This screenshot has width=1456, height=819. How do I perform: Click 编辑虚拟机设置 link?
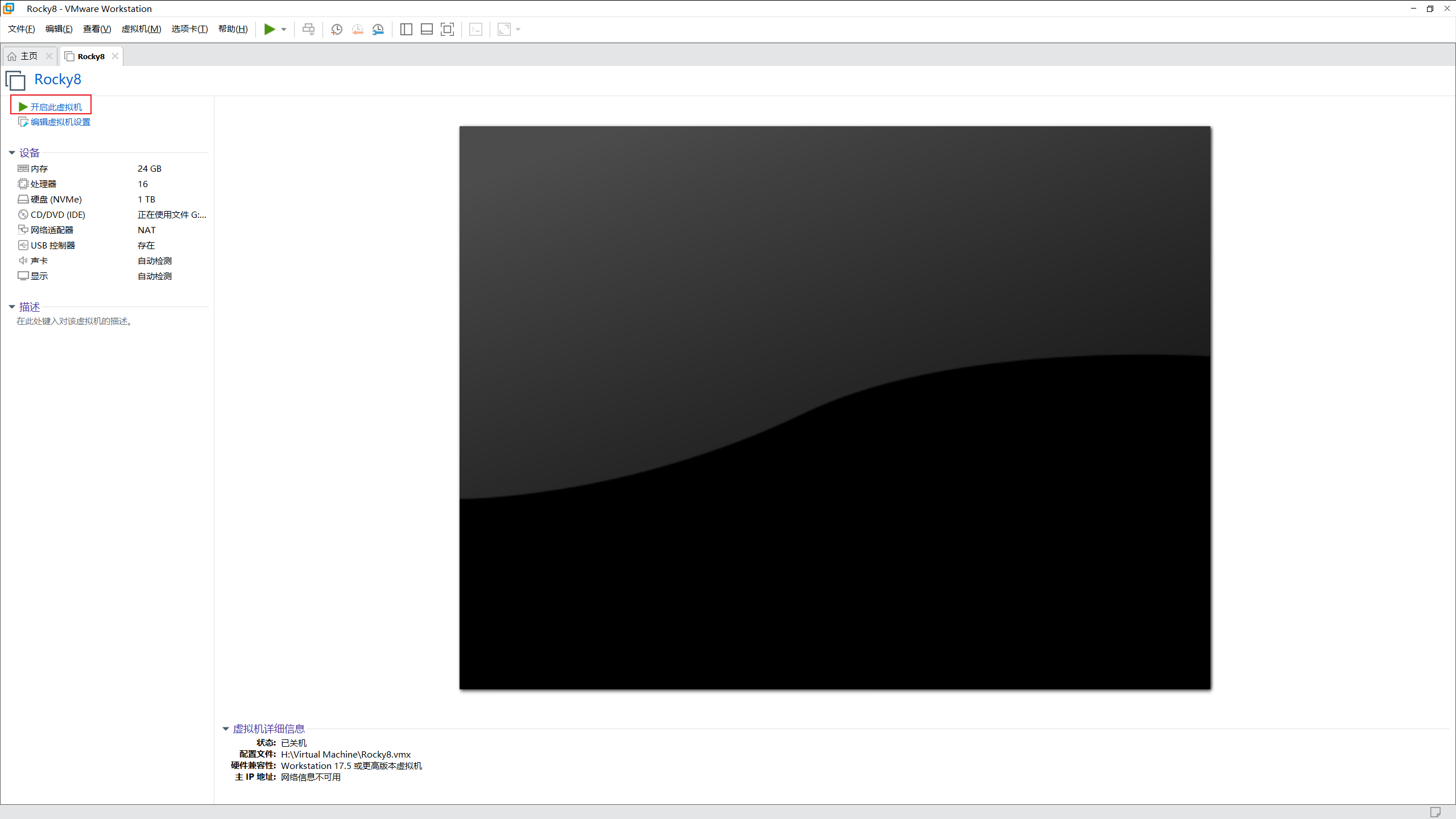tap(60, 122)
